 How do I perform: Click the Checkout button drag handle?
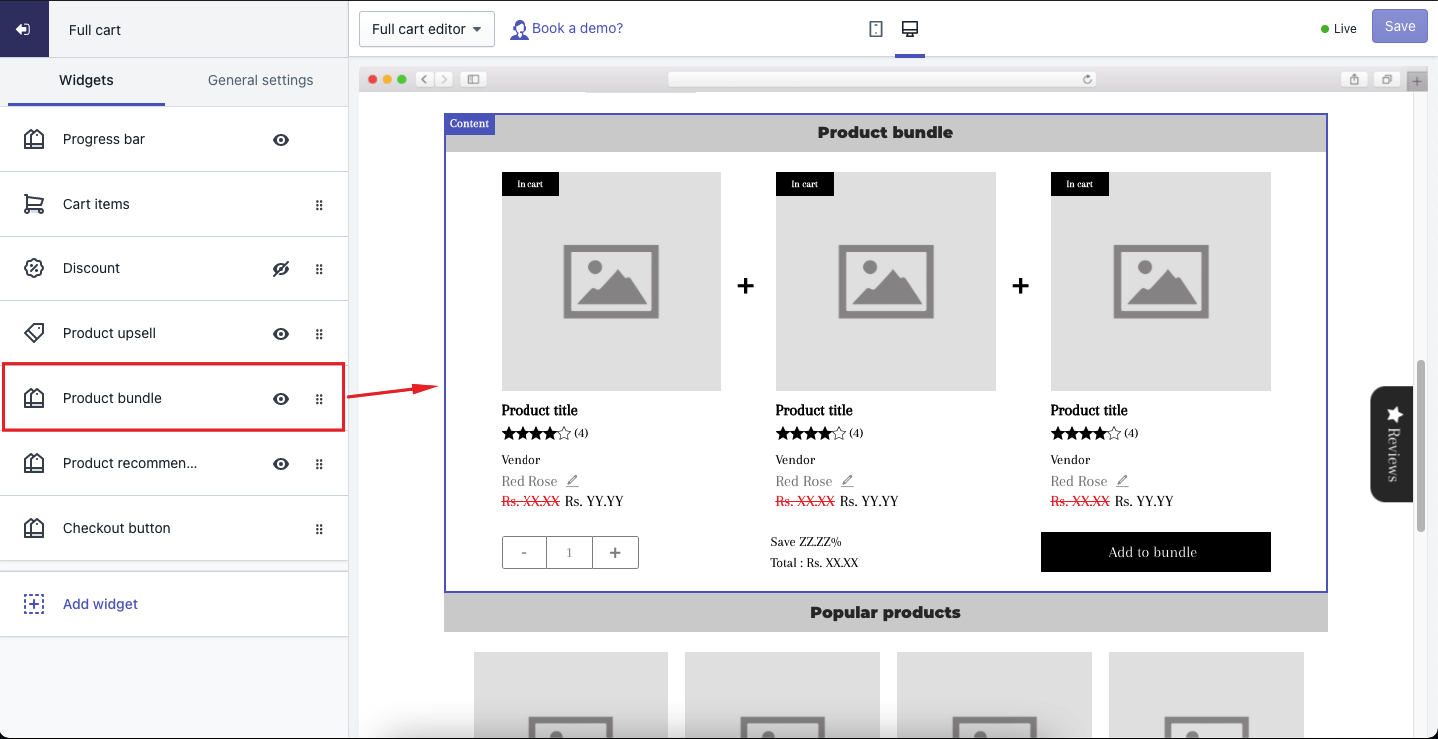pos(319,529)
